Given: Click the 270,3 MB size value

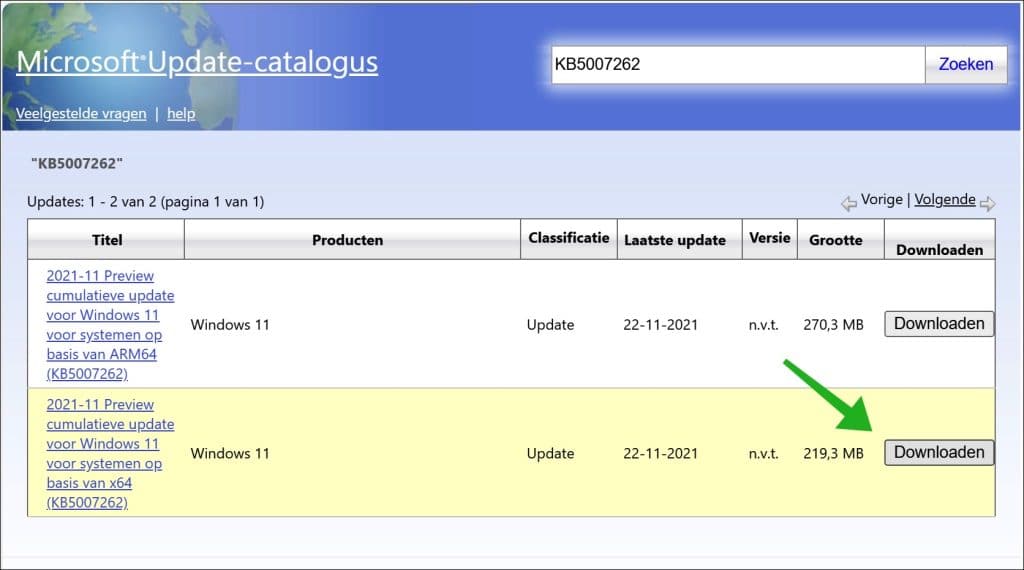Looking at the screenshot, I should point(833,325).
